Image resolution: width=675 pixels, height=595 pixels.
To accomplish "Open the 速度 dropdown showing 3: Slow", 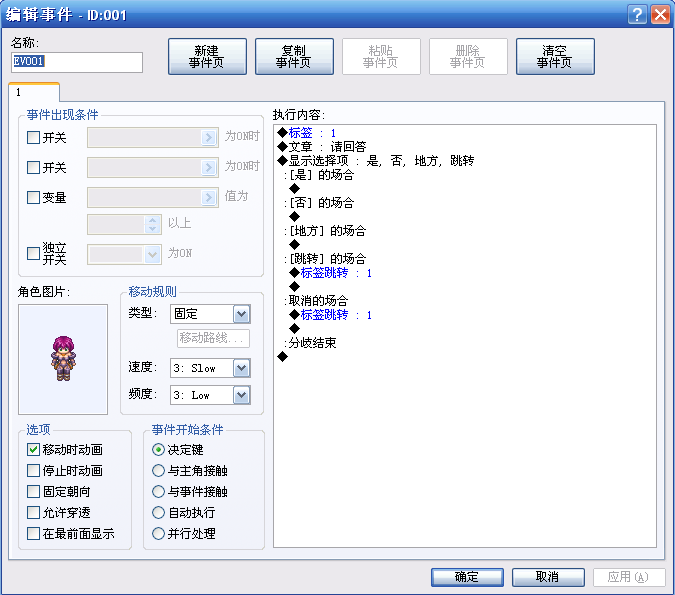I will tap(242, 369).
